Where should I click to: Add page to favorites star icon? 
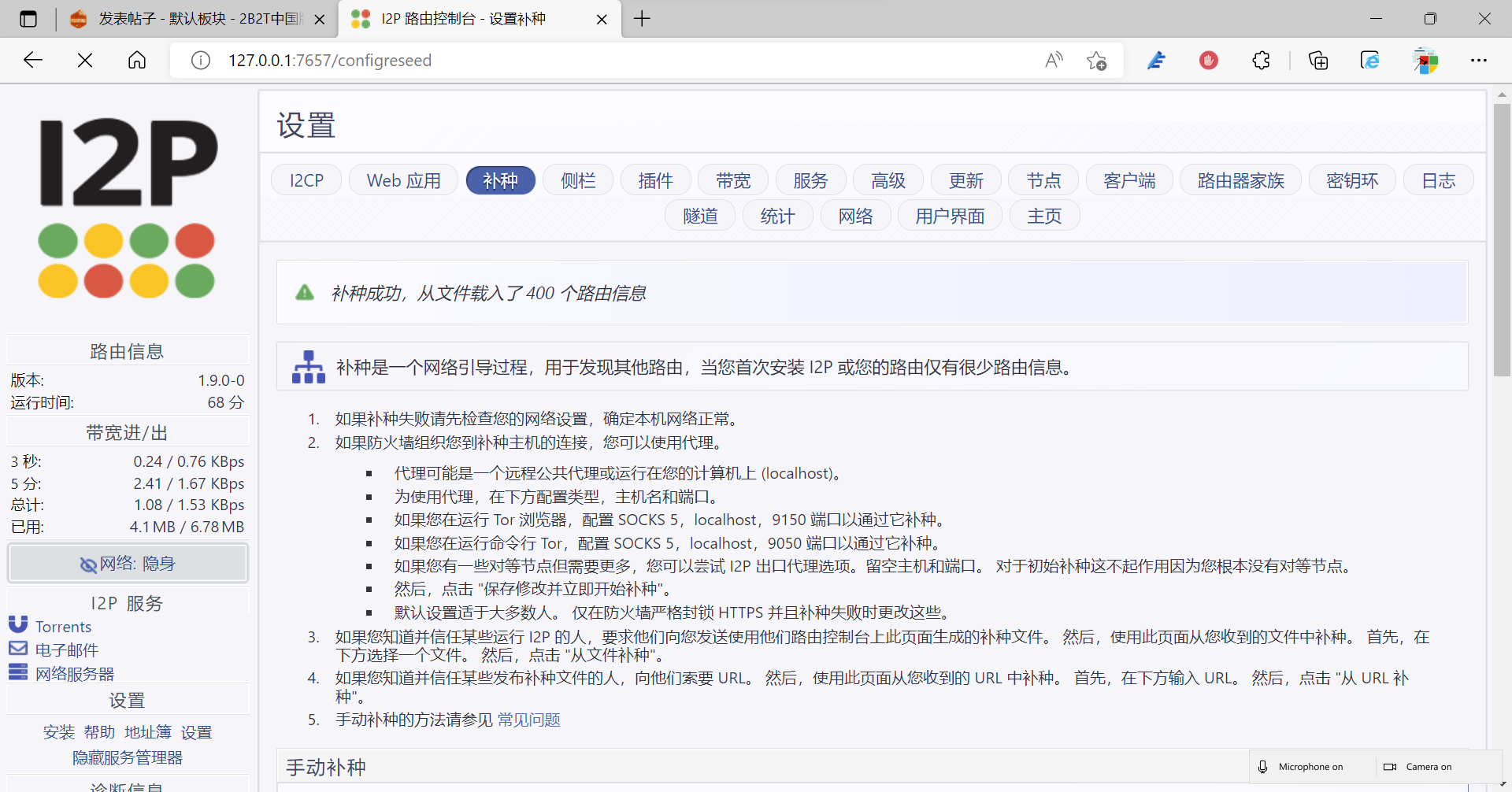(1096, 60)
